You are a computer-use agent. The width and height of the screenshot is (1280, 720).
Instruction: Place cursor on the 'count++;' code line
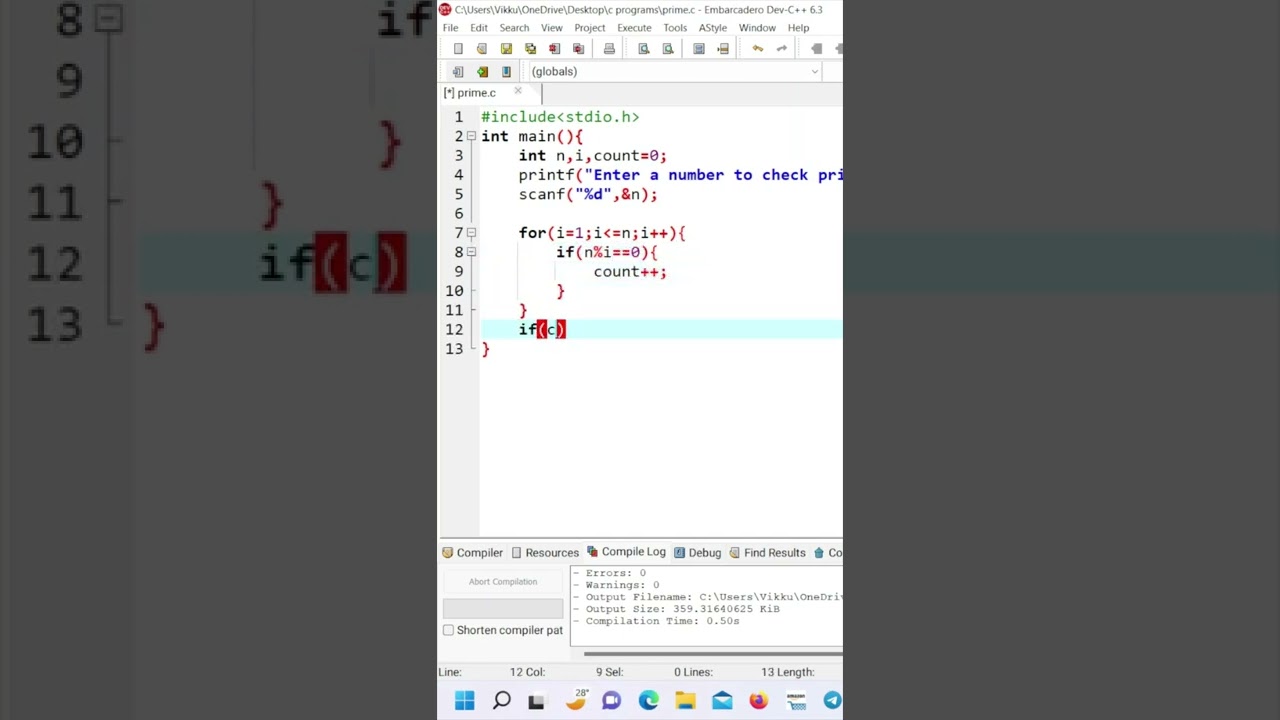click(x=630, y=272)
